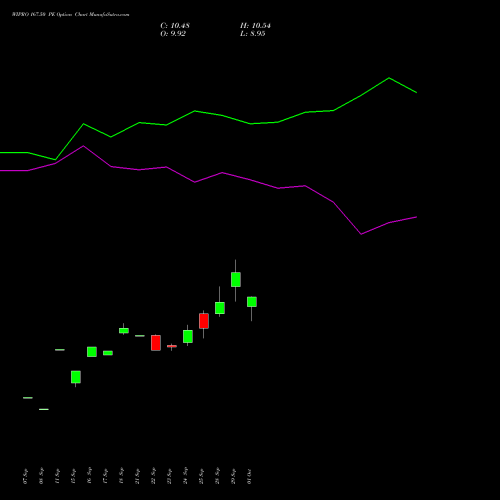Select the open value O: 9.92
Image resolution: width=500 pixels, height=500 pixels.
pyautogui.click(x=173, y=34)
